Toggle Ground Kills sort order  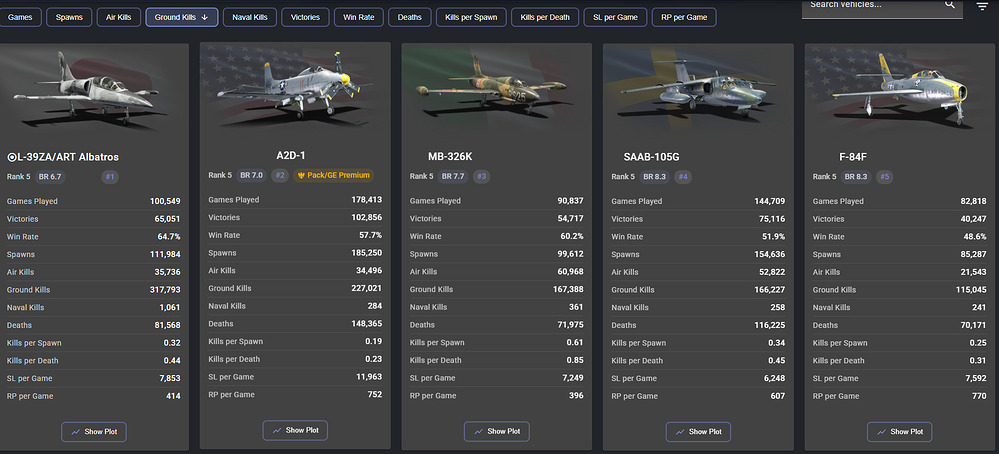coord(182,17)
